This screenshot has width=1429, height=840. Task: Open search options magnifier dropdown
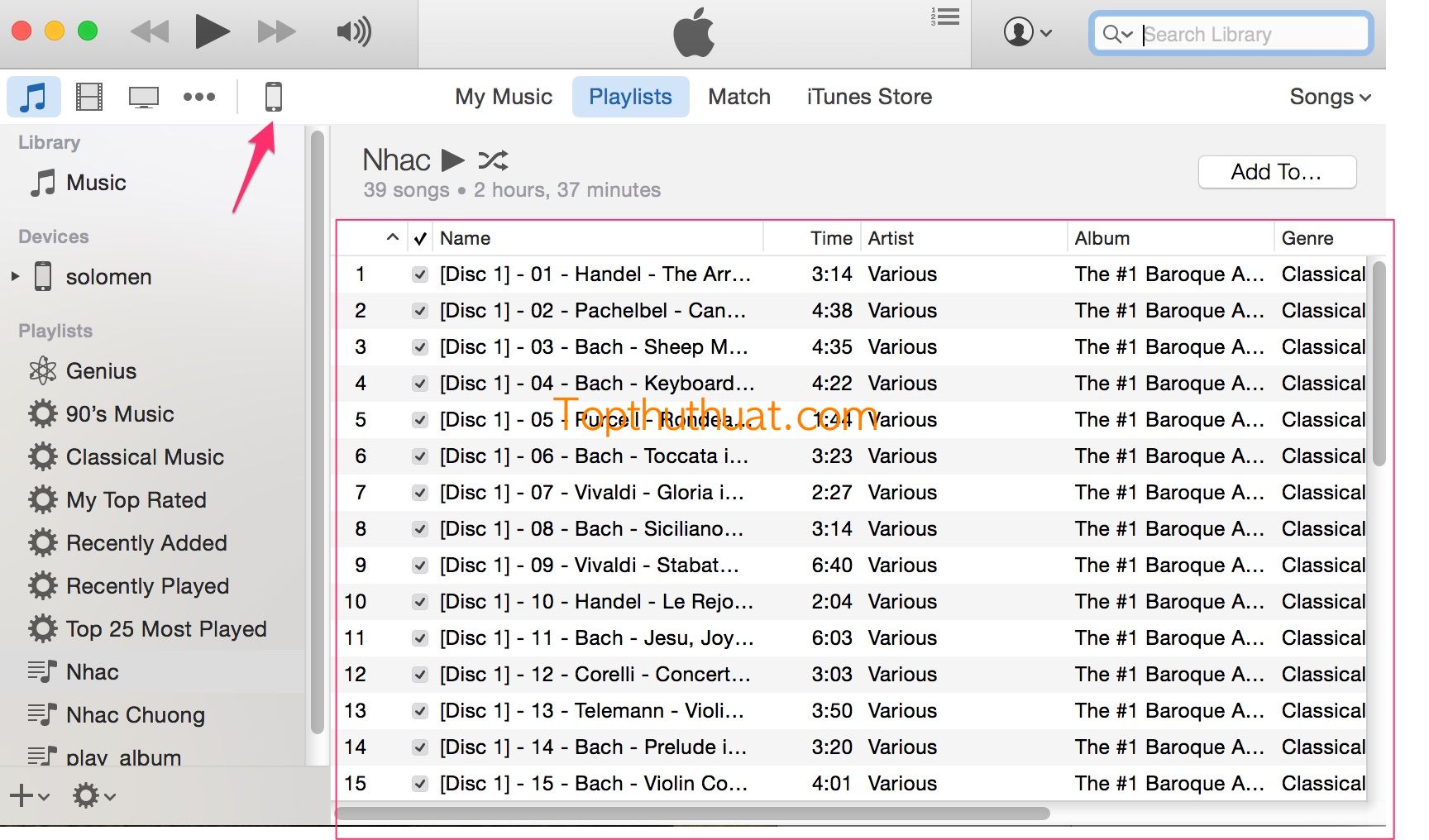click(1117, 34)
